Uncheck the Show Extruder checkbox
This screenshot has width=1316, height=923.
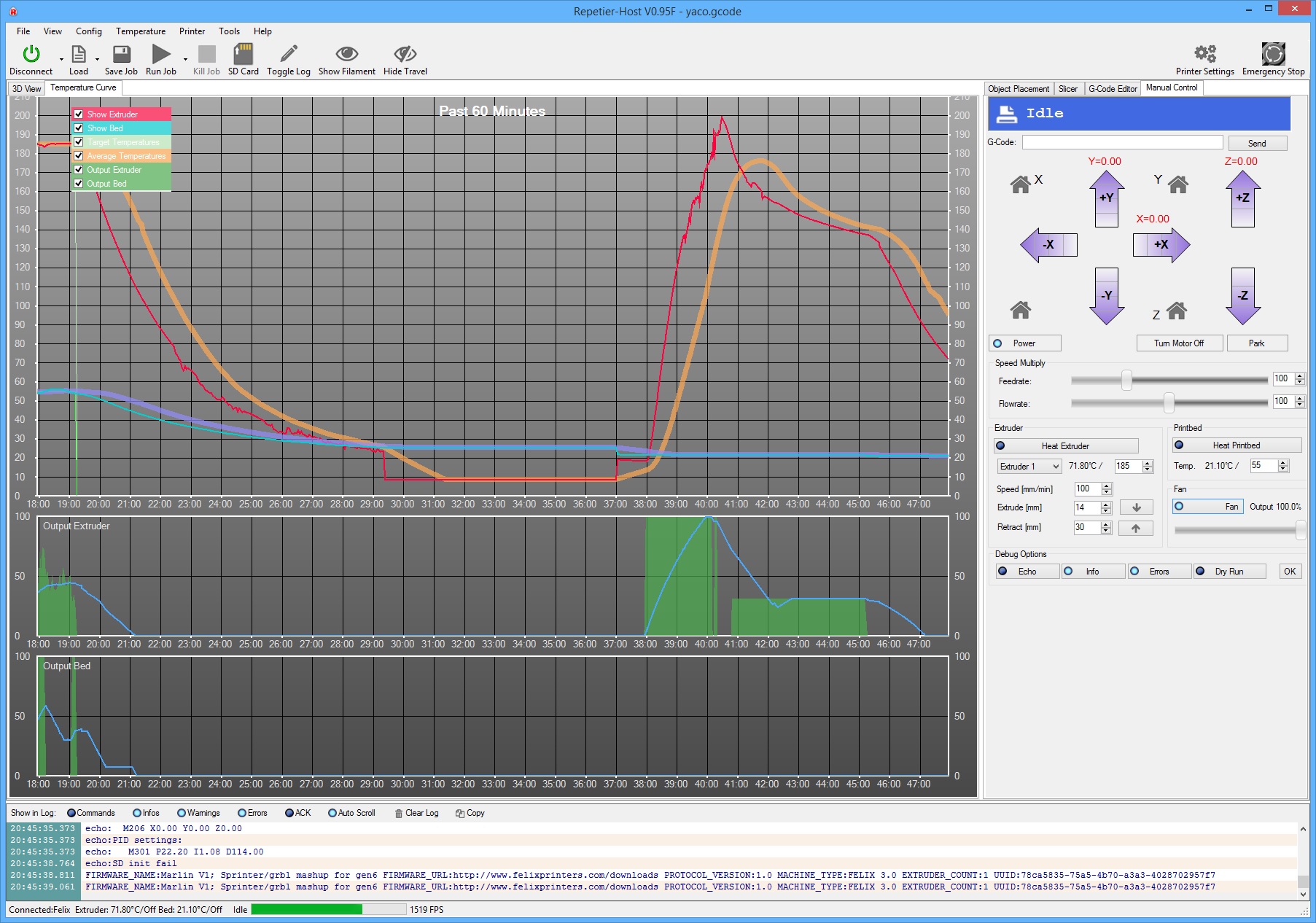(x=79, y=114)
